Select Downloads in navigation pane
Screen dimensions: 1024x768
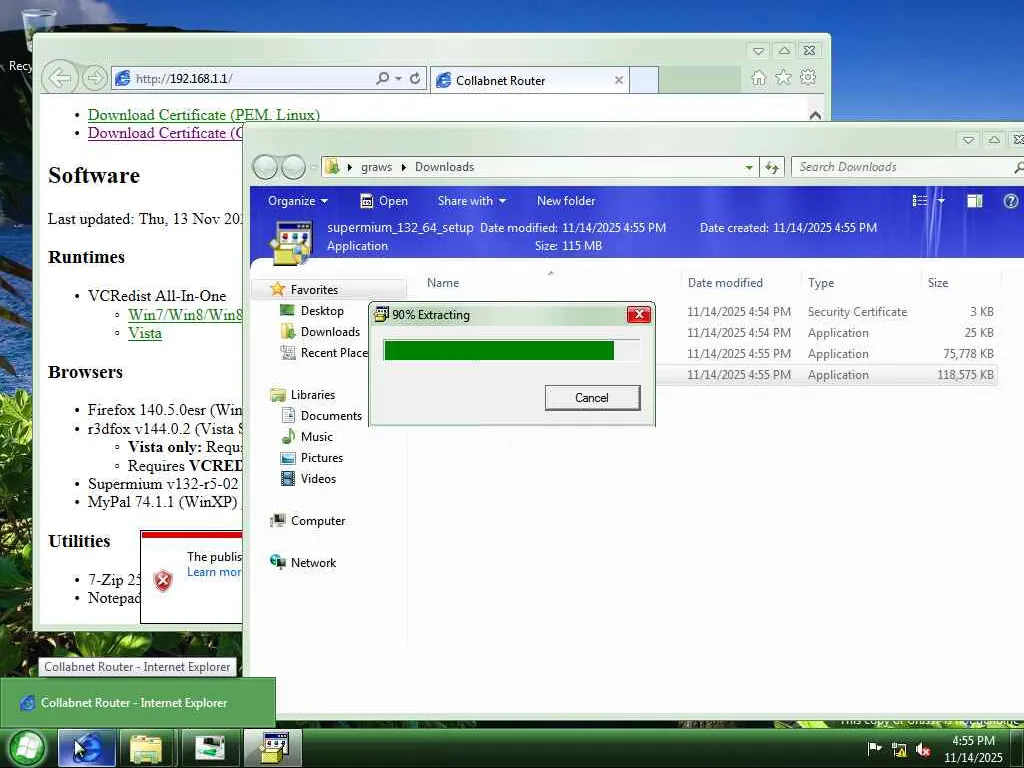pyautogui.click(x=330, y=332)
